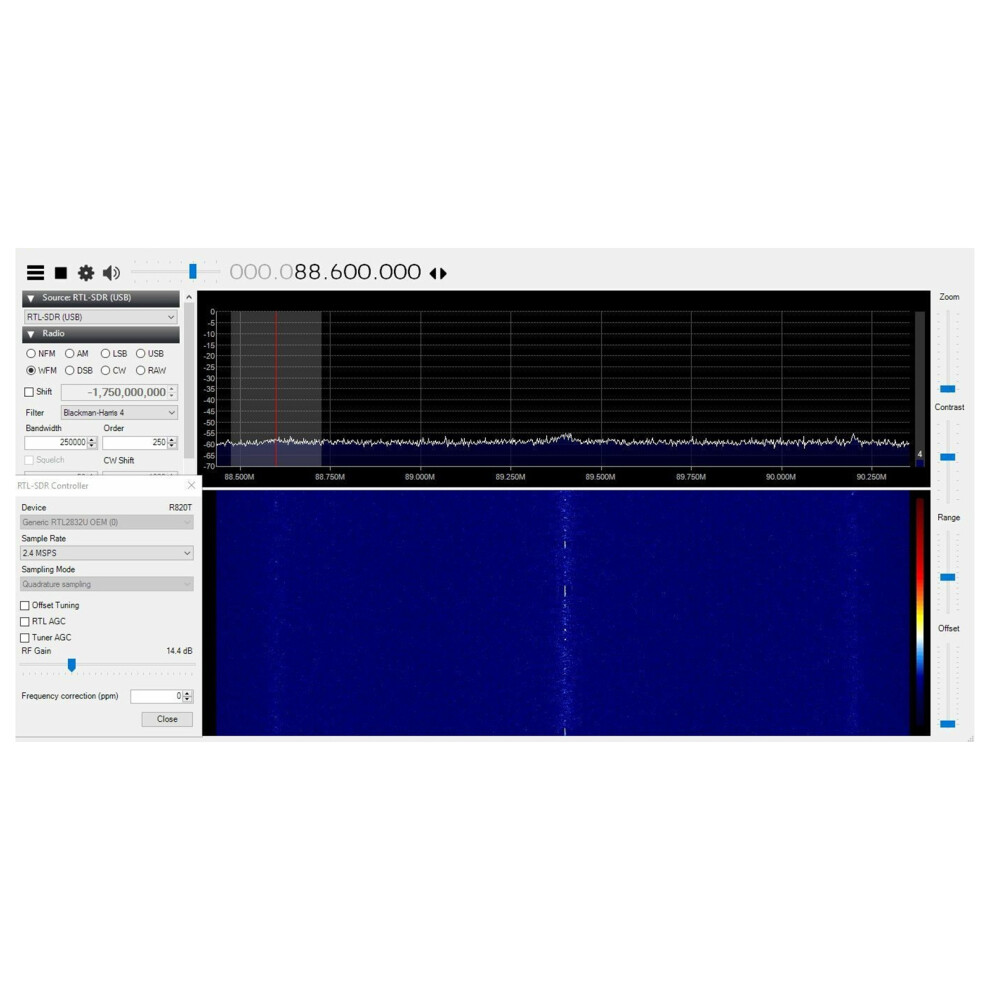Mute audio using the speaker icon
990x990 pixels.
[111, 273]
